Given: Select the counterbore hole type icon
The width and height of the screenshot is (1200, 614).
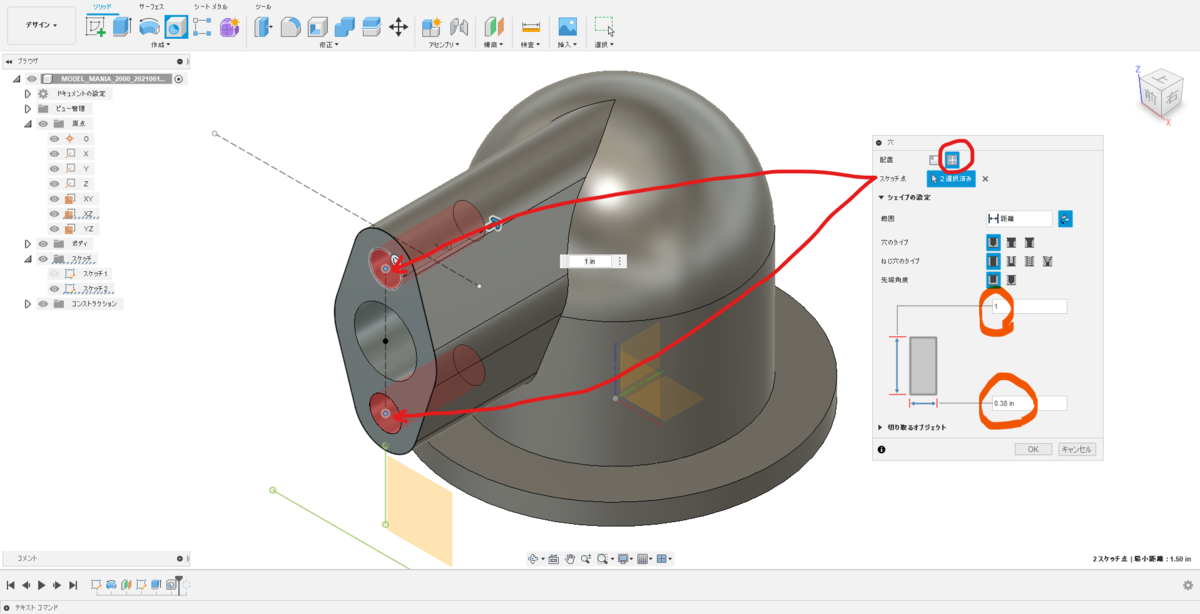Looking at the screenshot, I should [x=1011, y=242].
